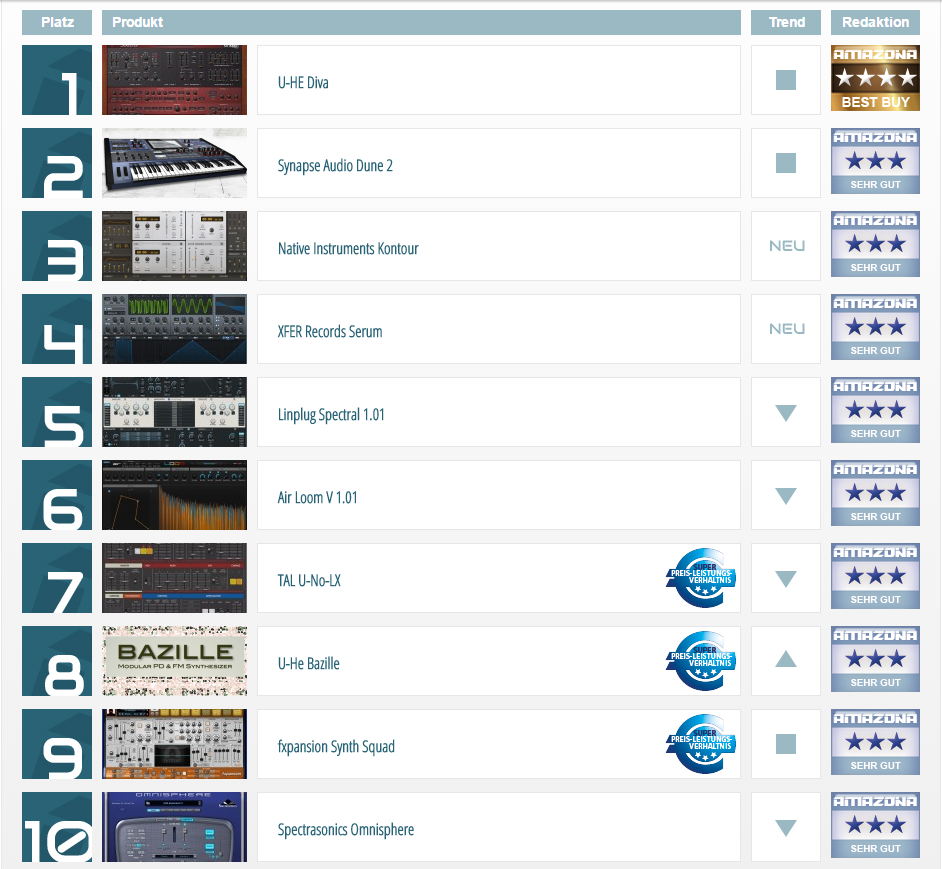Click the Bazille logo thumbnail

174,660
